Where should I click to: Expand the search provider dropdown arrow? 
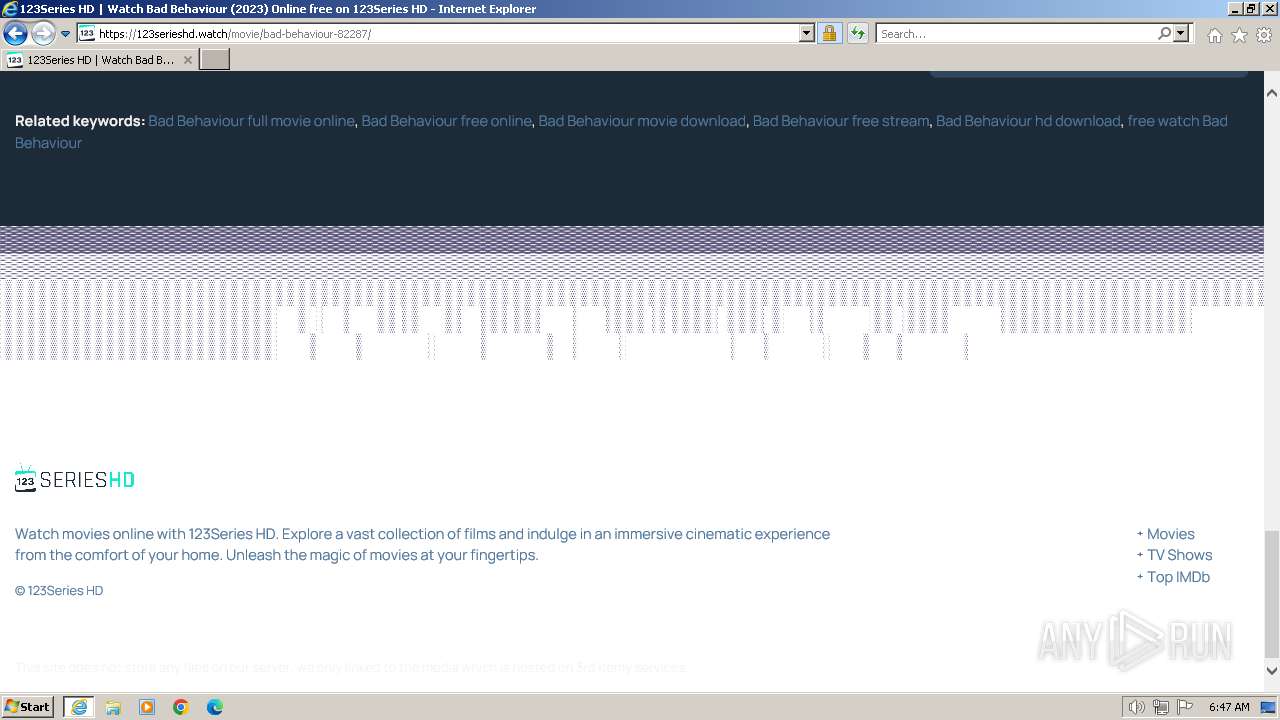point(1181,34)
